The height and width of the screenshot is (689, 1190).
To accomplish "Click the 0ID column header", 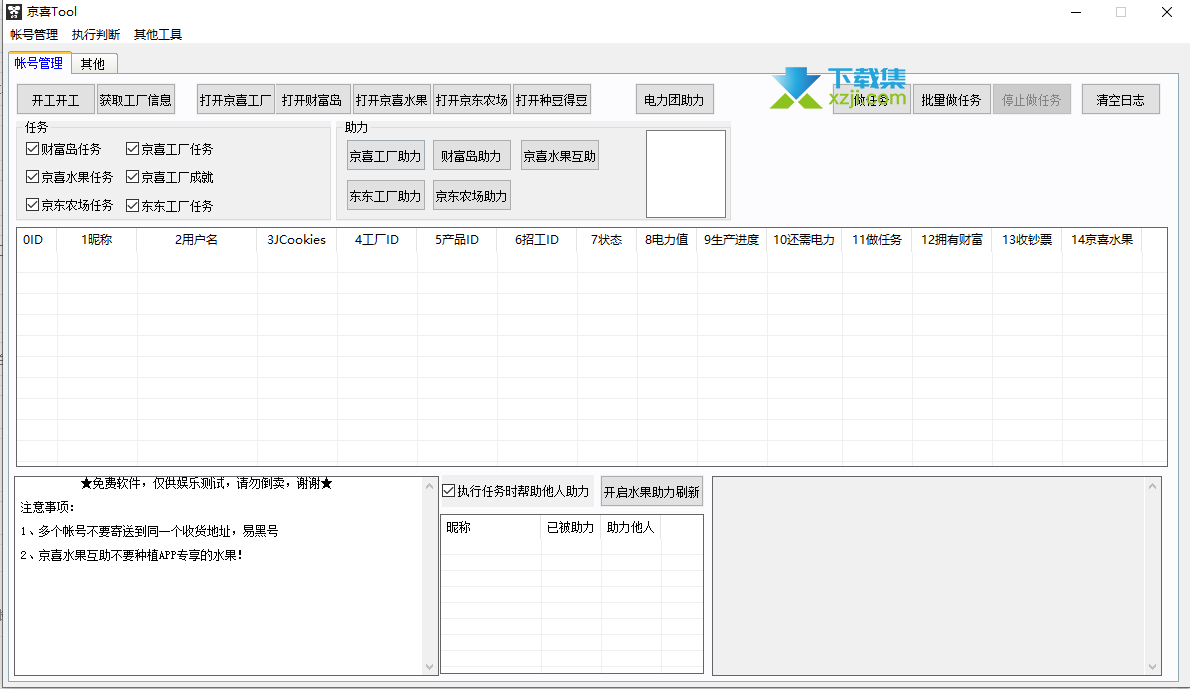I will pyautogui.click(x=37, y=240).
